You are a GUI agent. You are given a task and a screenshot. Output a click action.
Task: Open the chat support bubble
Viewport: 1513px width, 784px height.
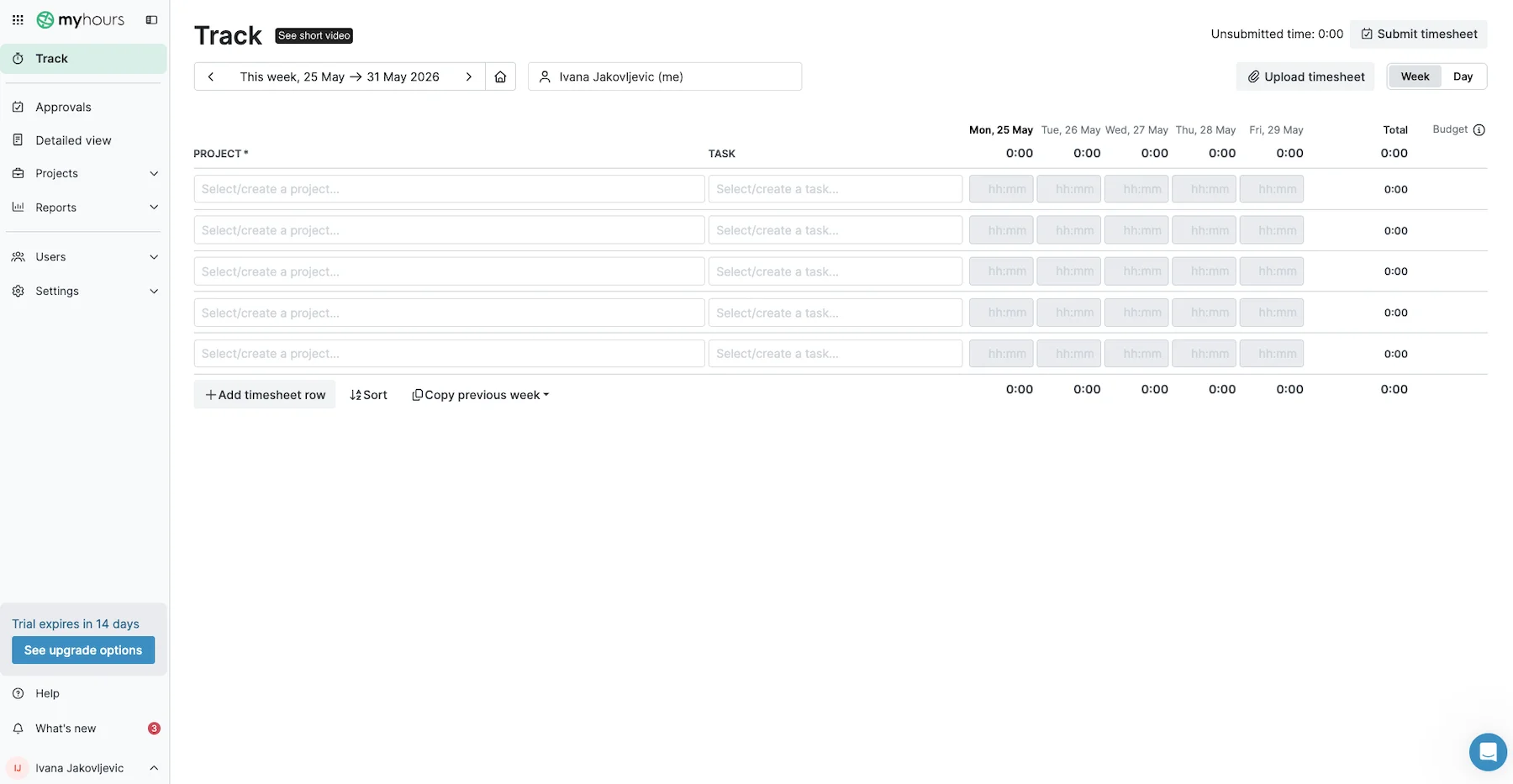[x=1488, y=752]
